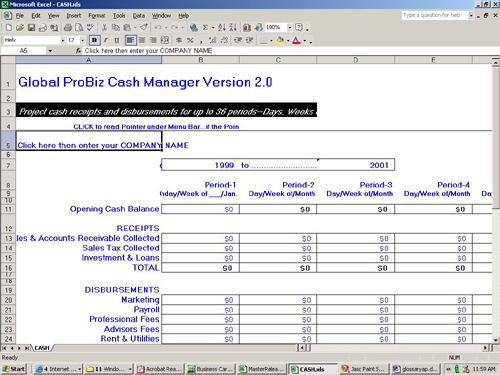Apply currency style
Image resolution: width=500 pixels, height=375 pixels.
[179, 41]
